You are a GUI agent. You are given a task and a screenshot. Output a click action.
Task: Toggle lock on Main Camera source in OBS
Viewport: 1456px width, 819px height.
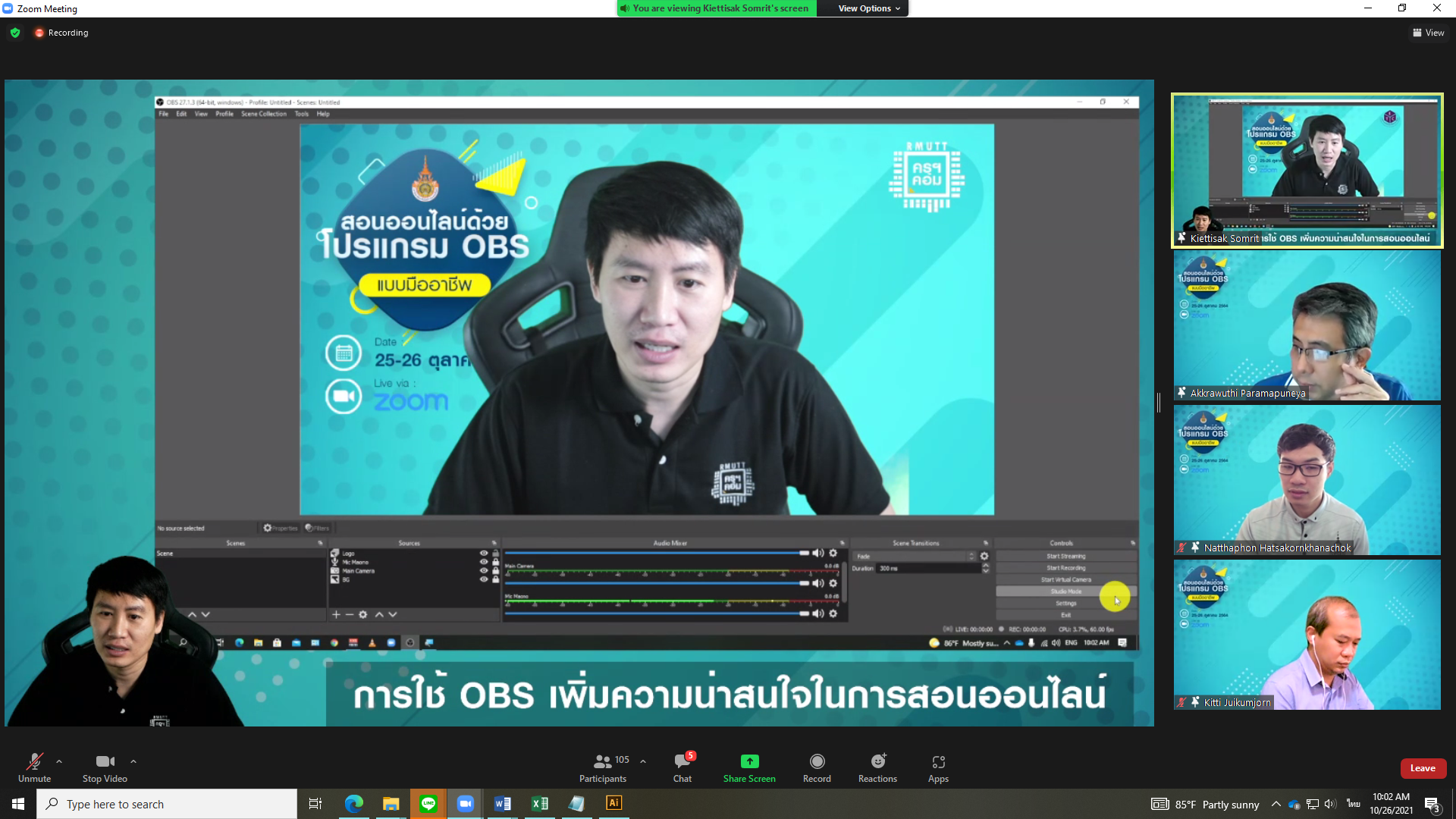tap(496, 571)
